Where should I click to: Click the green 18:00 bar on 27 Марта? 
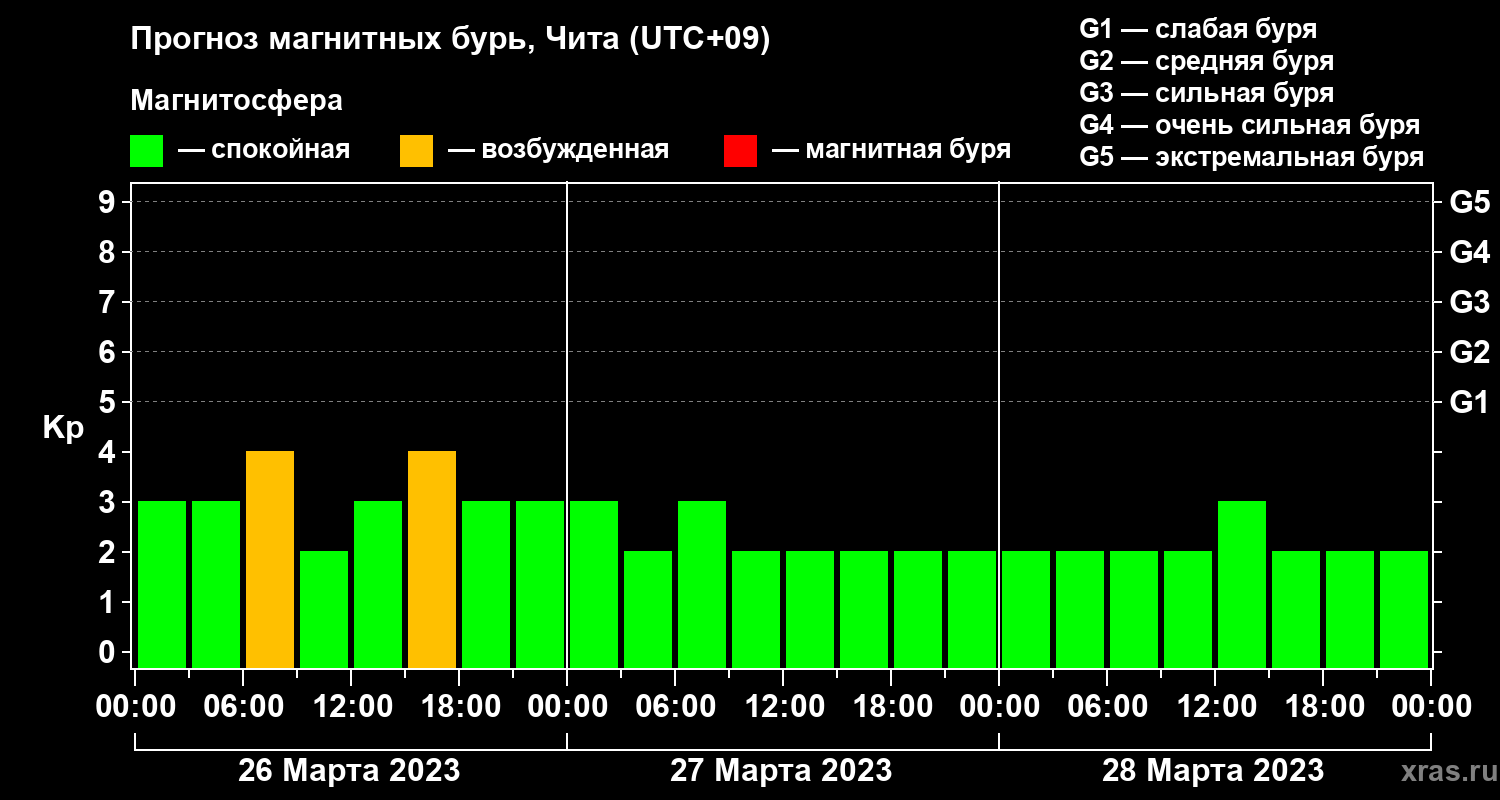click(918, 609)
